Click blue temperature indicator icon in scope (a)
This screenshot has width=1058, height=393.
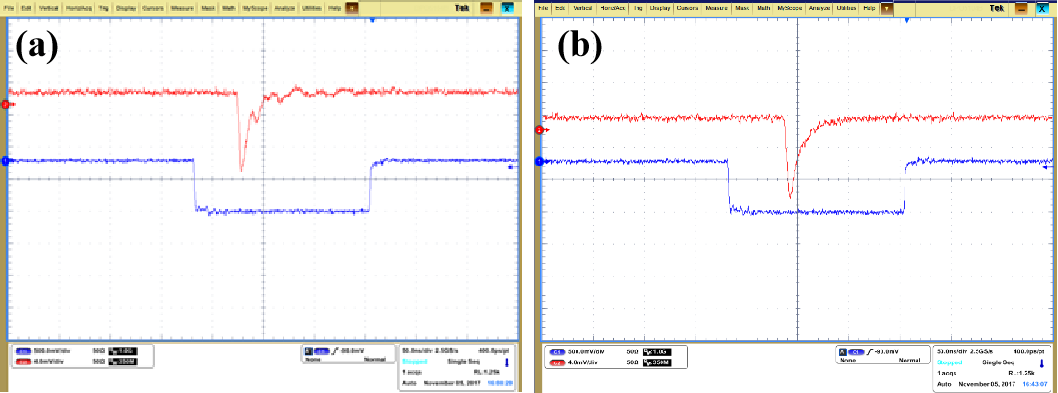point(506,363)
